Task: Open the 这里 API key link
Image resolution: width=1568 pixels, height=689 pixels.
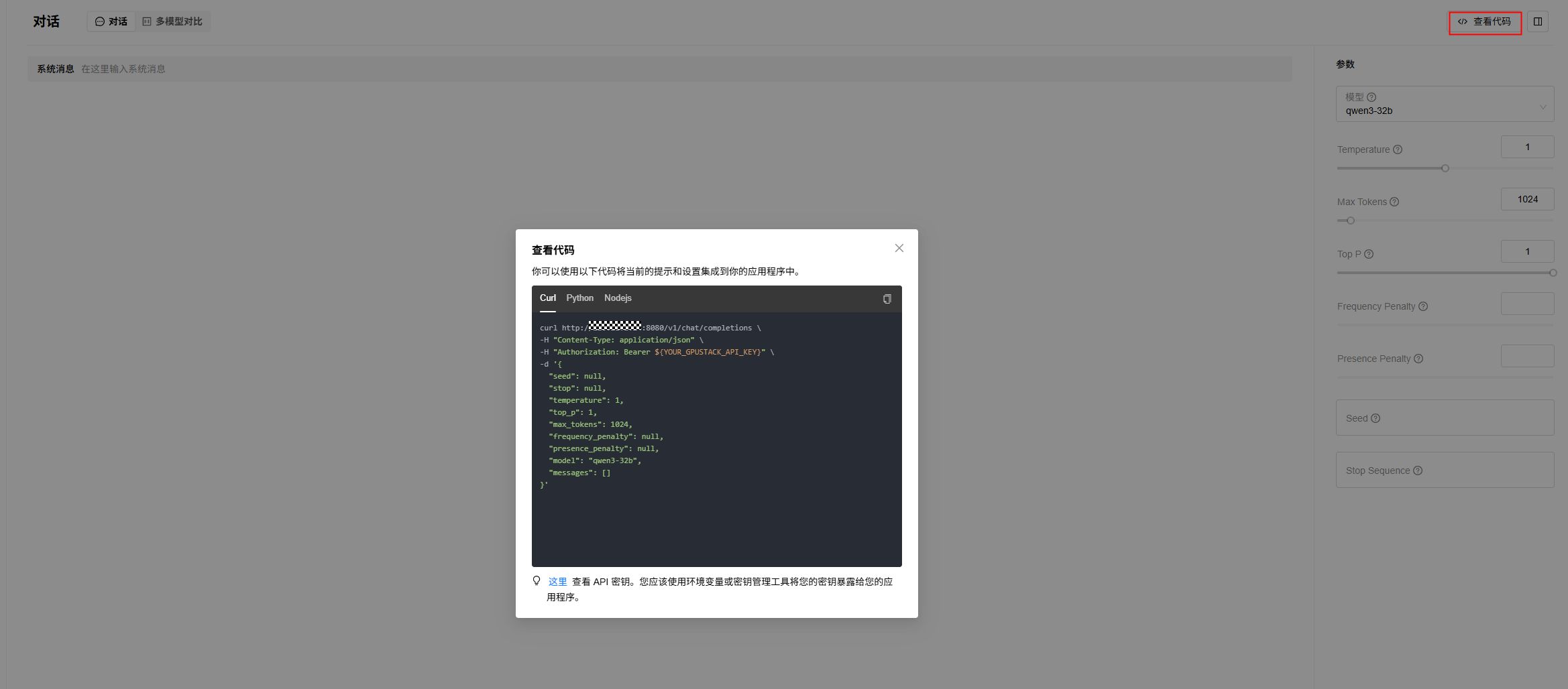Action: pyautogui.click(x=557, y=582)
